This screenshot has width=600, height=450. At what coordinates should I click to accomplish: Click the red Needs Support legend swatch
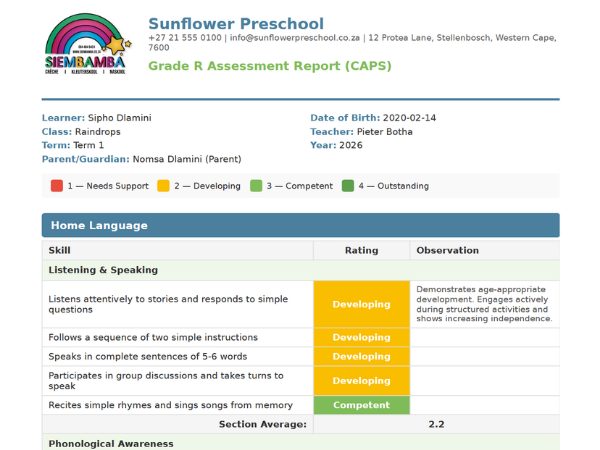[x=57, y=186]
